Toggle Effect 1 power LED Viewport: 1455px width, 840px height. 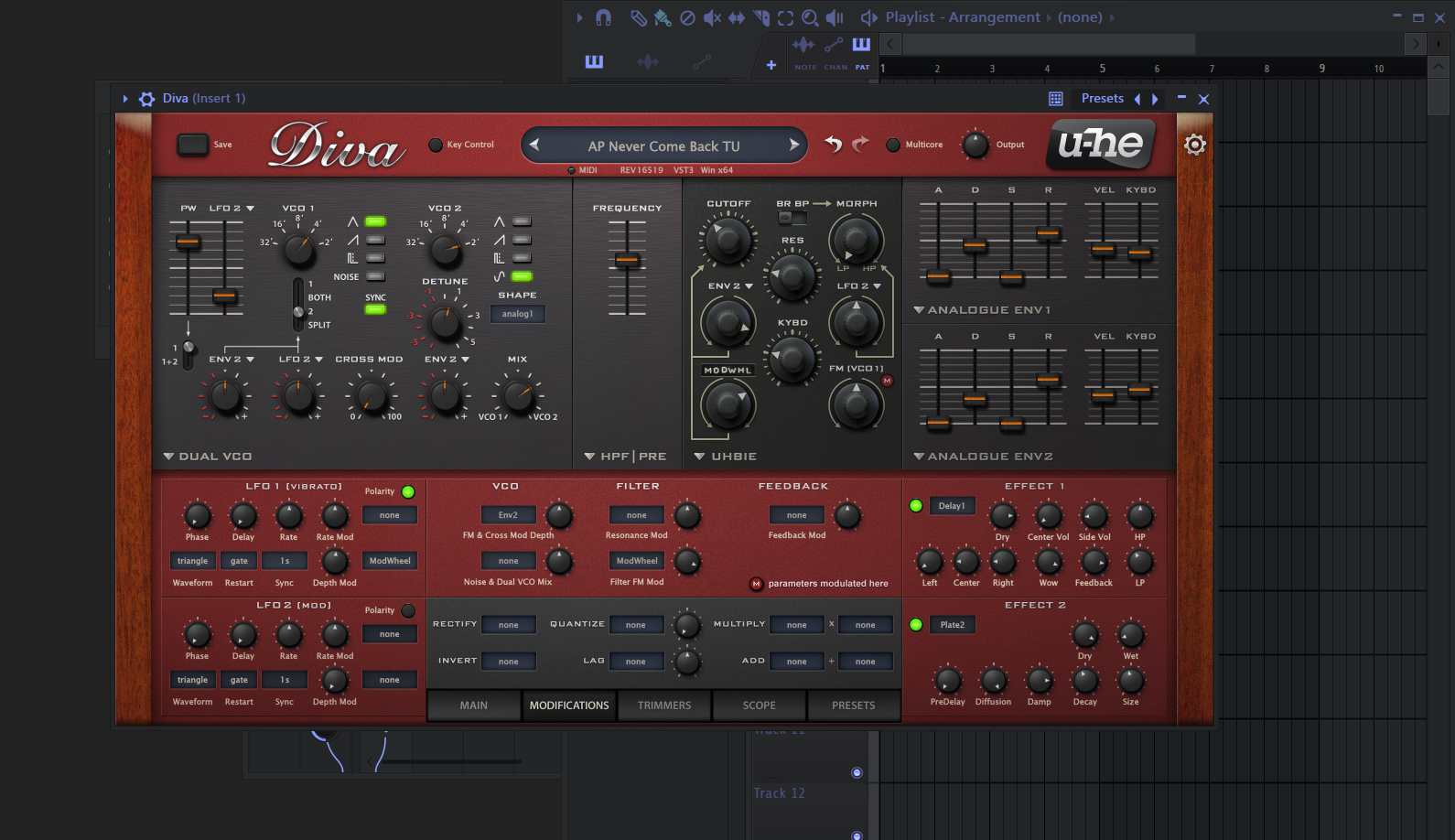point(916,506)
